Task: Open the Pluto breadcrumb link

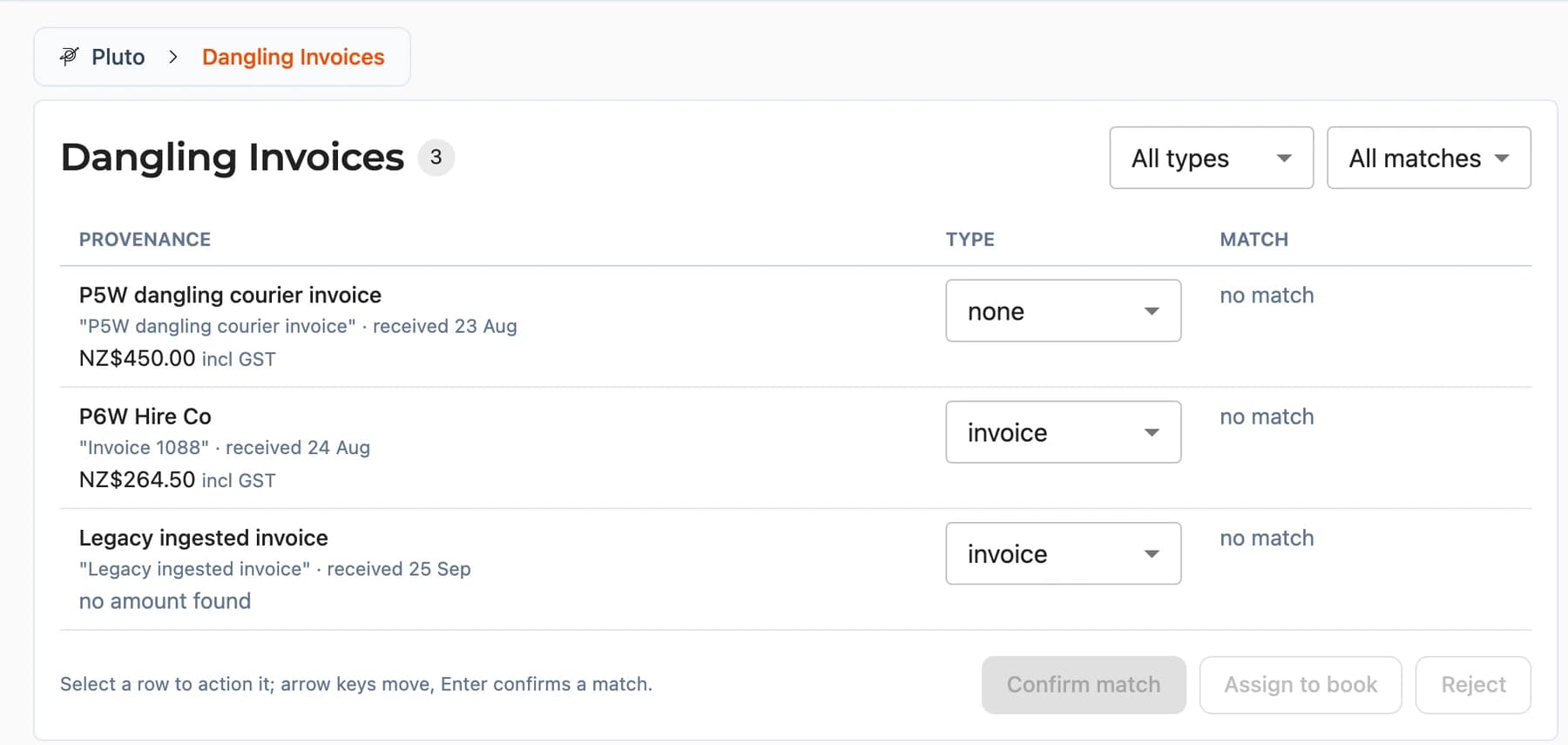Action: (x=118, y=57)
